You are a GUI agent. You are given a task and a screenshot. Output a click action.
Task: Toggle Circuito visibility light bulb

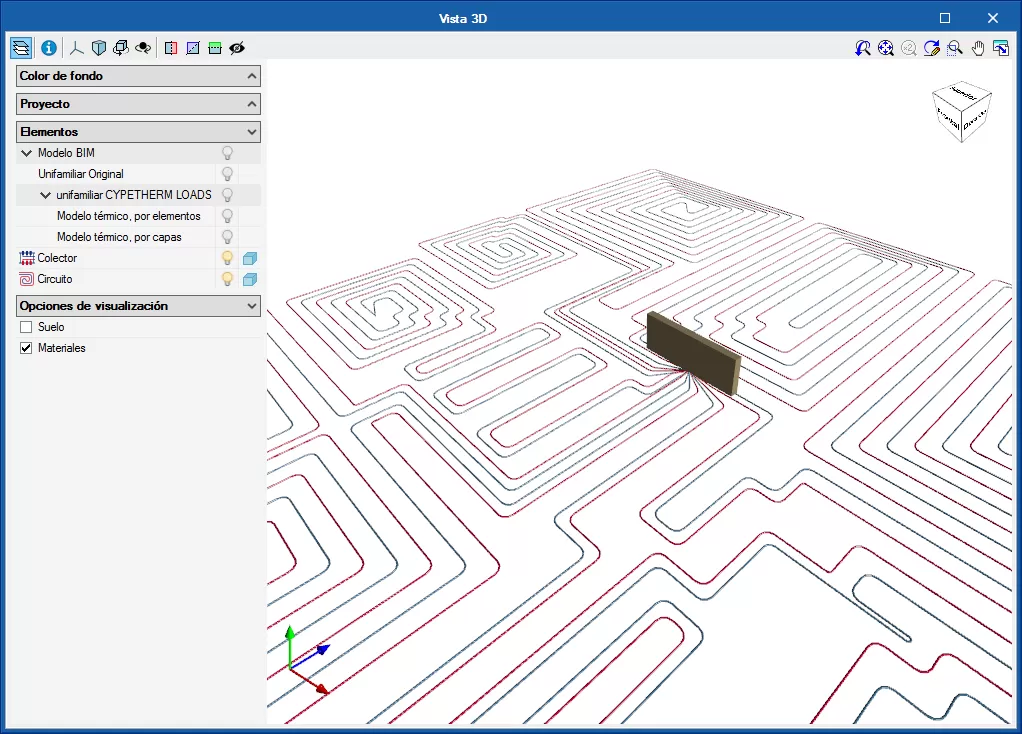click(227, 279)
